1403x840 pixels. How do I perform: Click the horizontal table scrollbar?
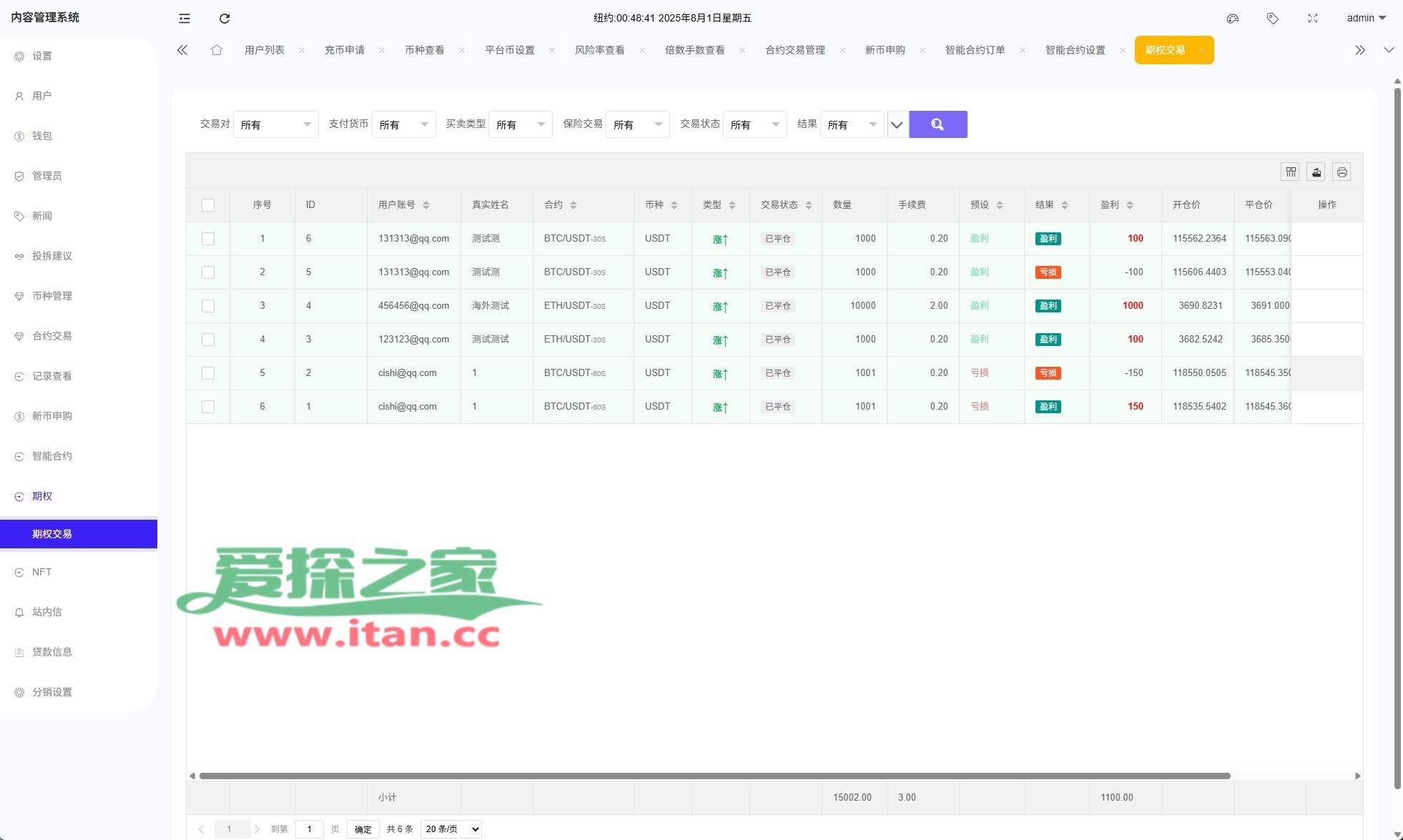point(714,776)
